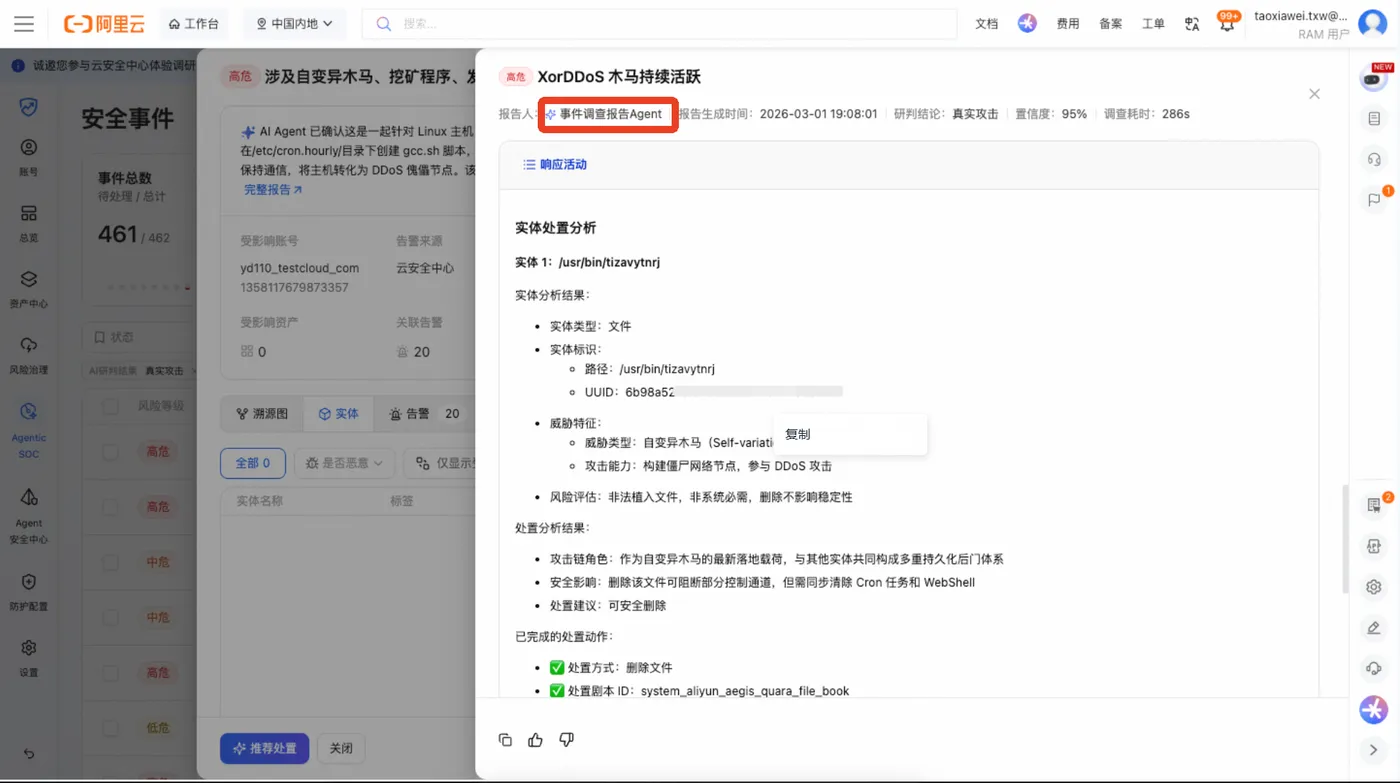The width and height of the screenshot is (1400, 783).
Task: Open the AI assistant icon in top bar
Action: [1027, 23]
